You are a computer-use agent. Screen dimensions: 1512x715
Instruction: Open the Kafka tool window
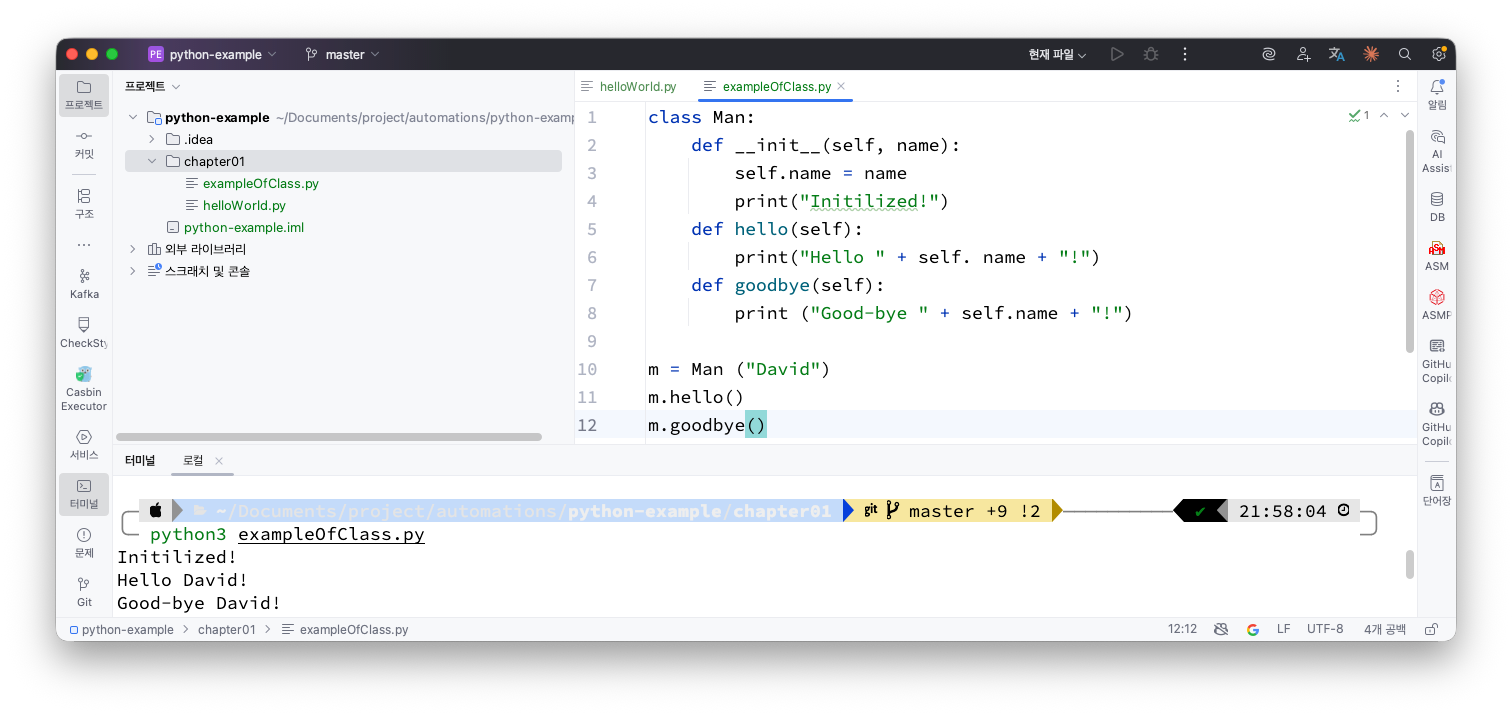tap(84, 283)
